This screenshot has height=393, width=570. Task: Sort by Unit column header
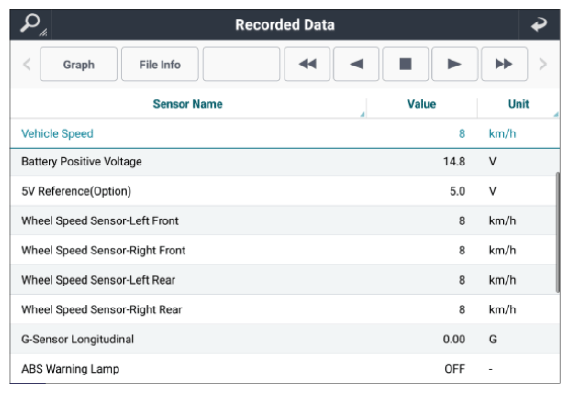click(x=518, y=104)
